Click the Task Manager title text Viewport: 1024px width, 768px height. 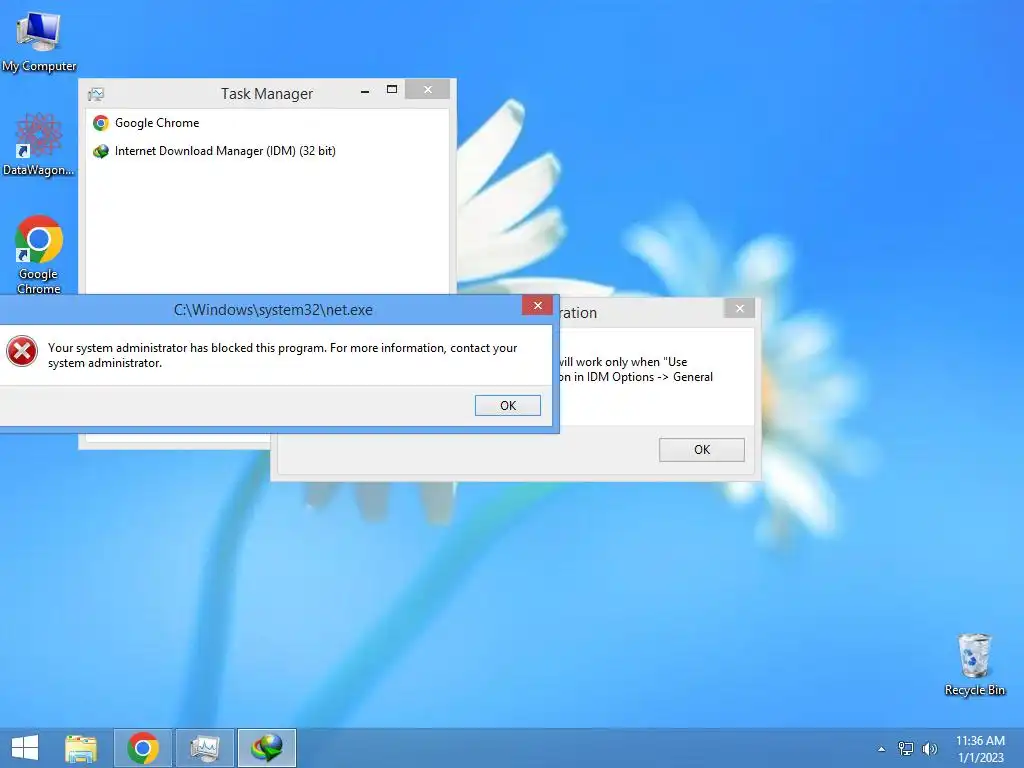(x=267, y=94)
